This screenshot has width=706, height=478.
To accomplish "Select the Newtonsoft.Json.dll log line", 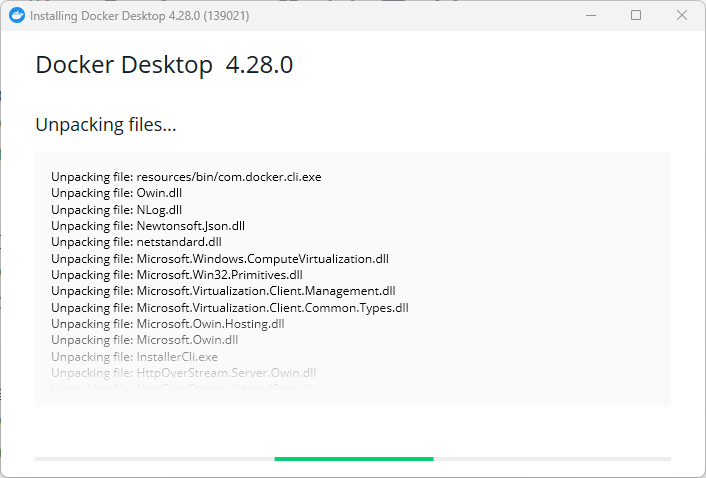I will pyautogui.click(x=148, y=226).
